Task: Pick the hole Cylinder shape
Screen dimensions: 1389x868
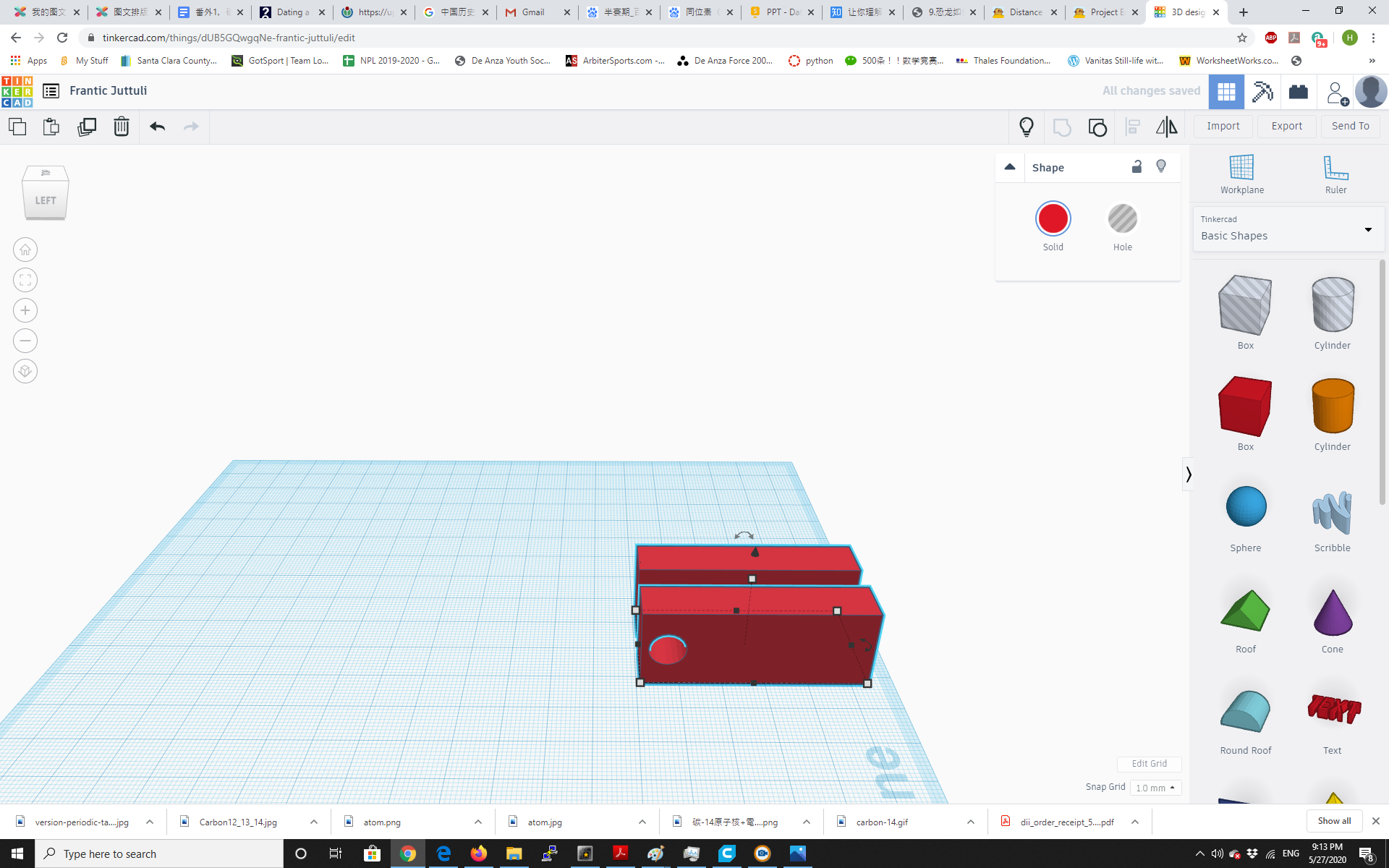Action: (x=1333, y=305)
